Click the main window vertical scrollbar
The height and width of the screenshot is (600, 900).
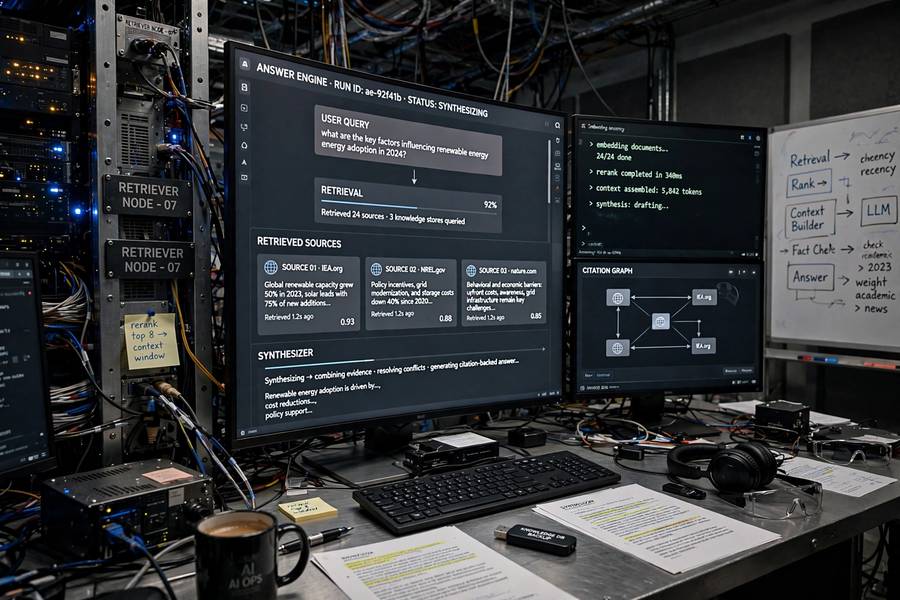(549, 170)
